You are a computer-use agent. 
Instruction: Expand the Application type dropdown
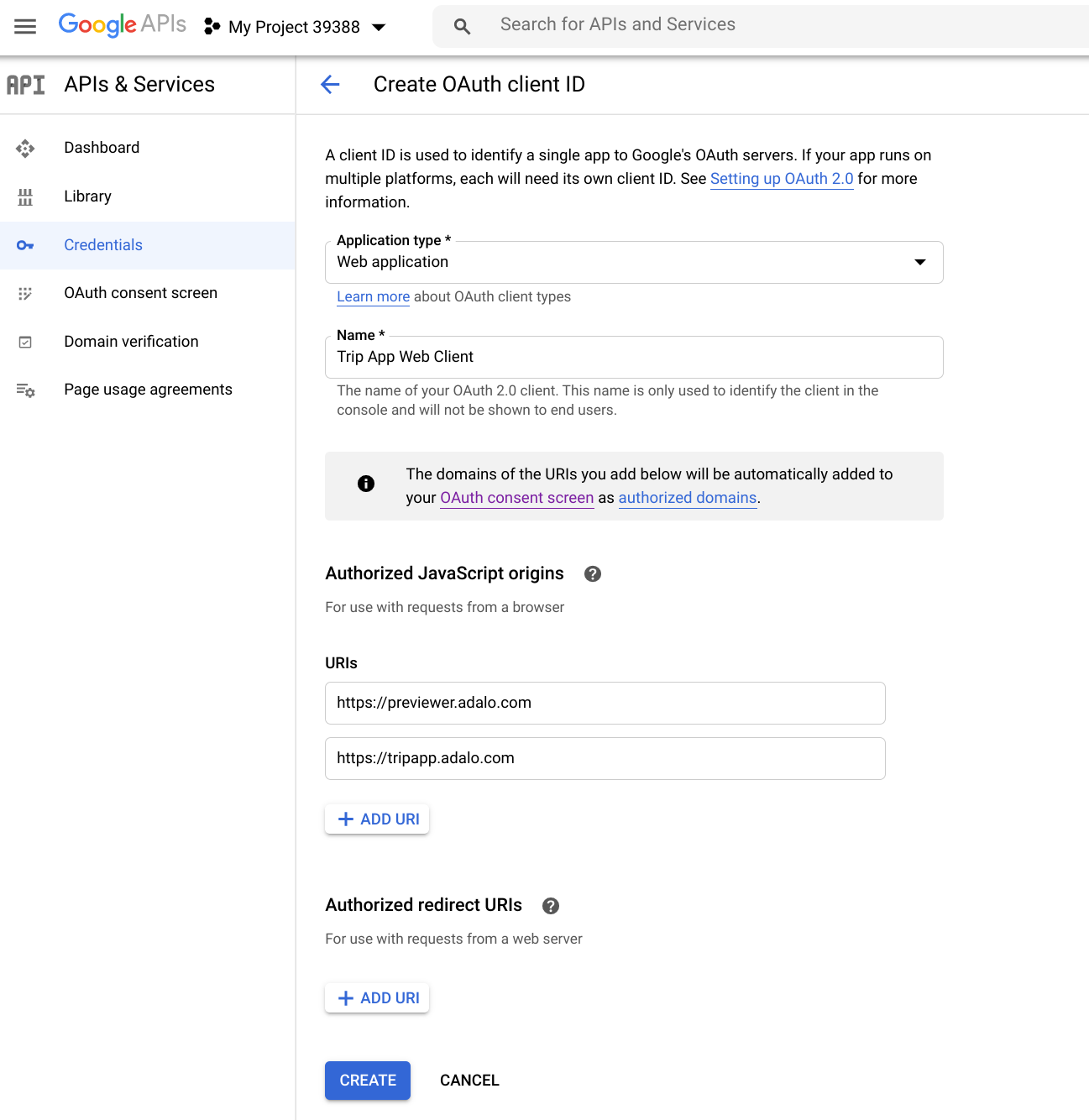tap(633, 262)
